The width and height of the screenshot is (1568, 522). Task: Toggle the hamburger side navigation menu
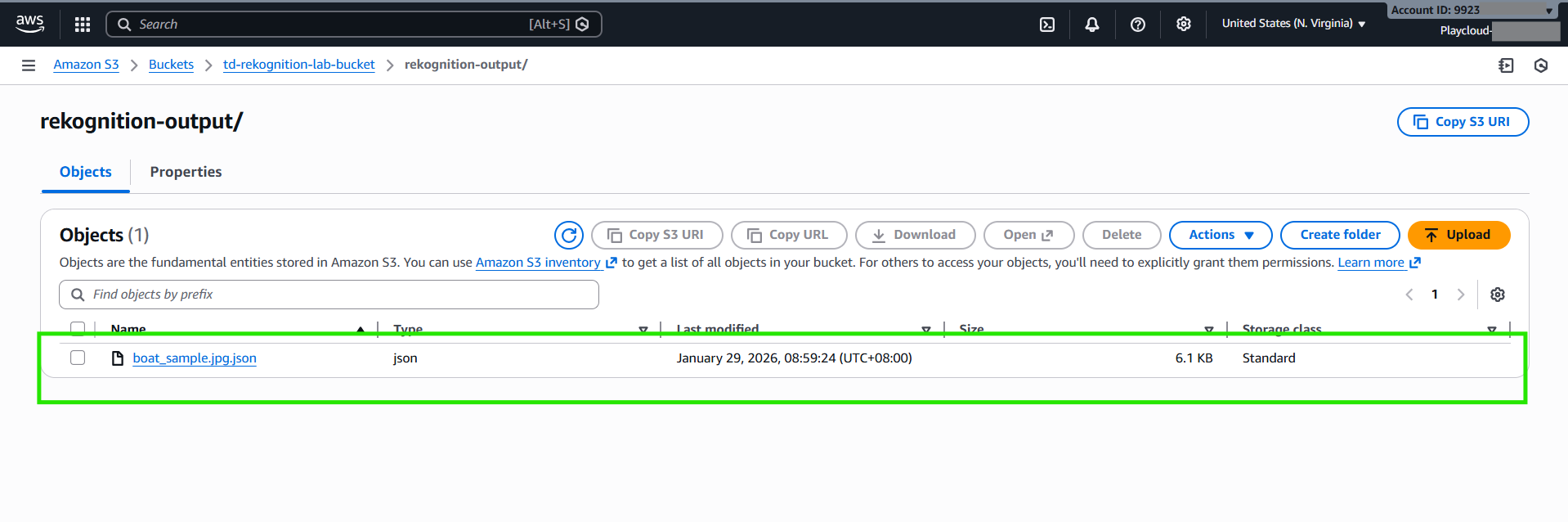tap(29, 65)
